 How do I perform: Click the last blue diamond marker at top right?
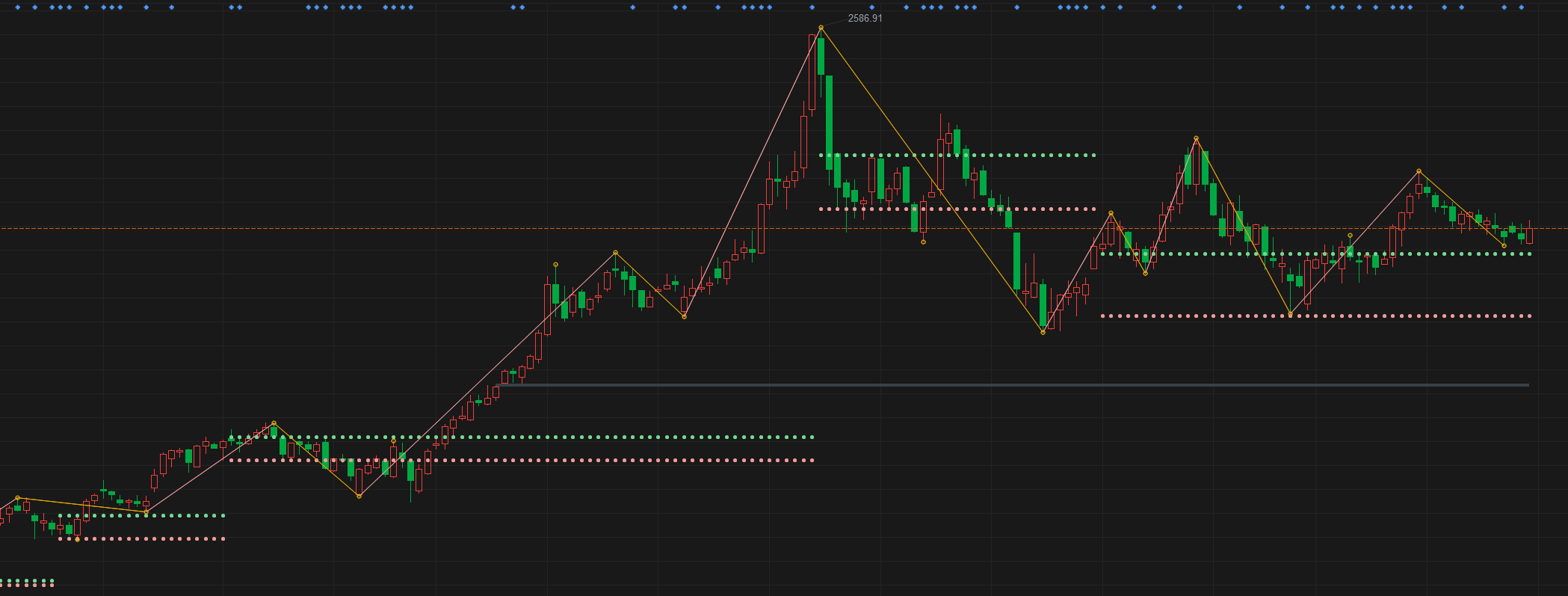coord(1521,7)
